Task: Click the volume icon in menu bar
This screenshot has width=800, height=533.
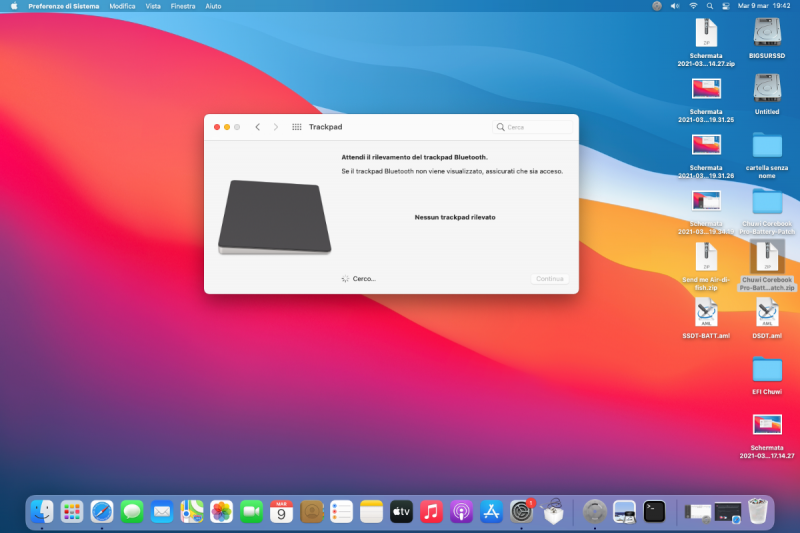Action: [x=675, y=6]
